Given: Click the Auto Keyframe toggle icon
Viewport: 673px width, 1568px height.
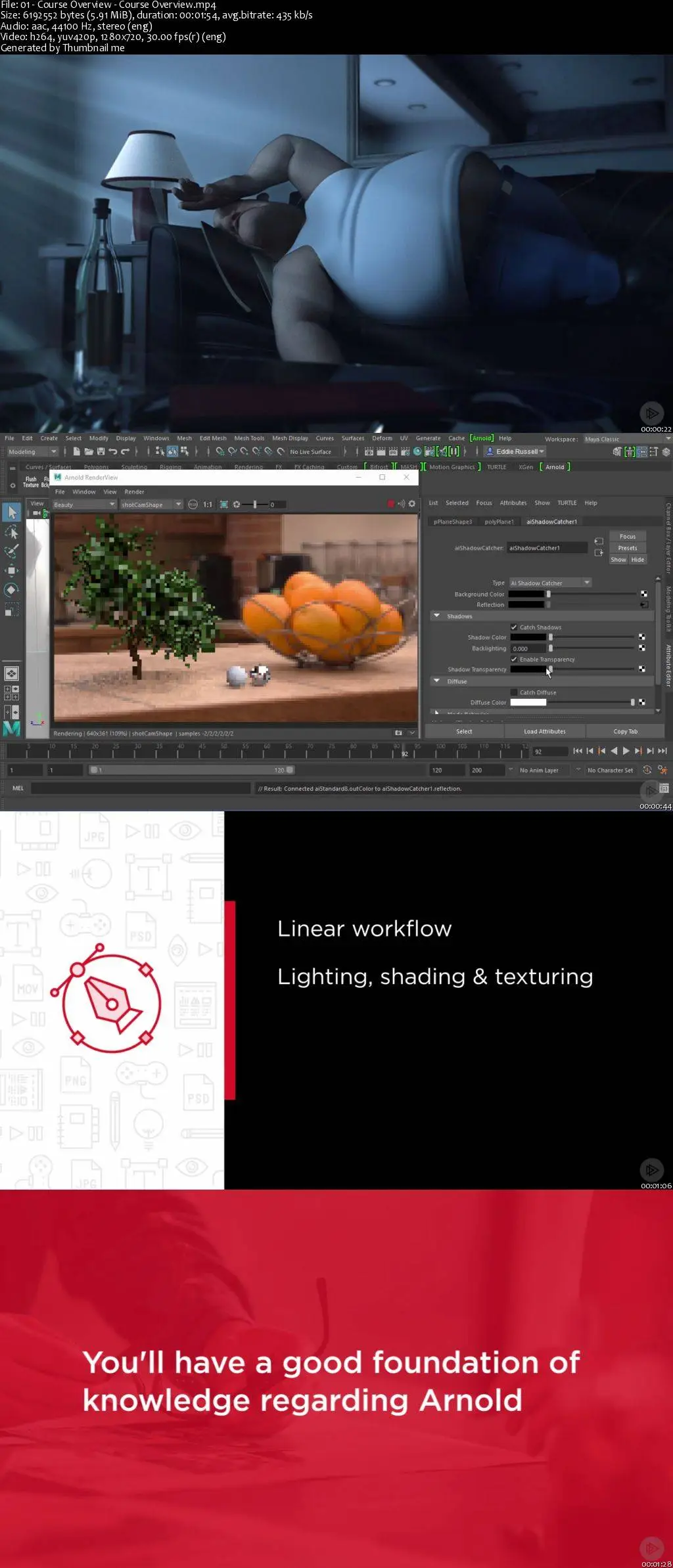Looking at the screenshot, I should pyautogui.click(x=647, y=770).
